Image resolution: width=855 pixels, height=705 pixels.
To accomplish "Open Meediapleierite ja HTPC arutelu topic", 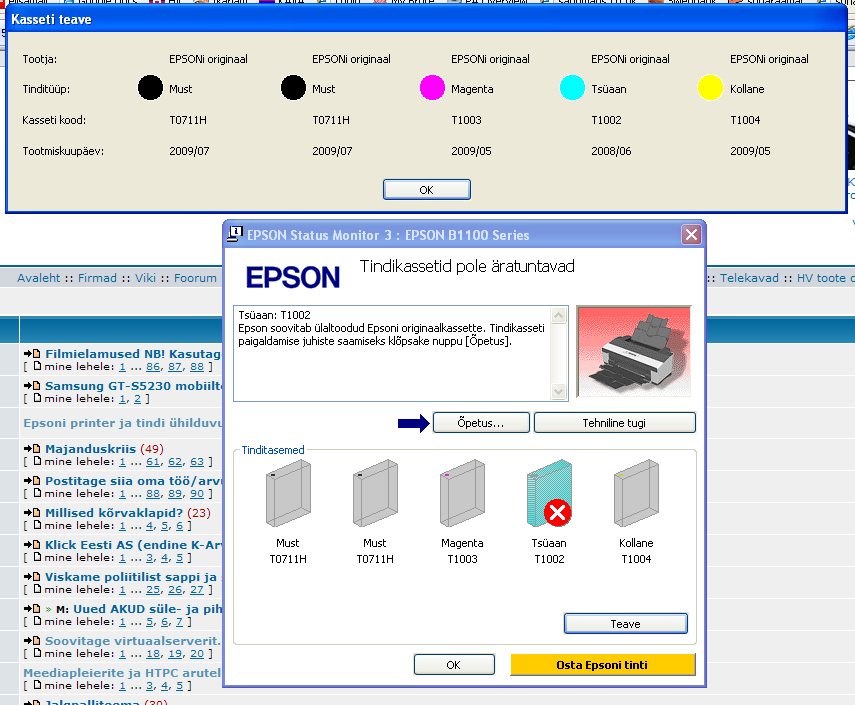I will pyautogui.click(x=122, y=673).
